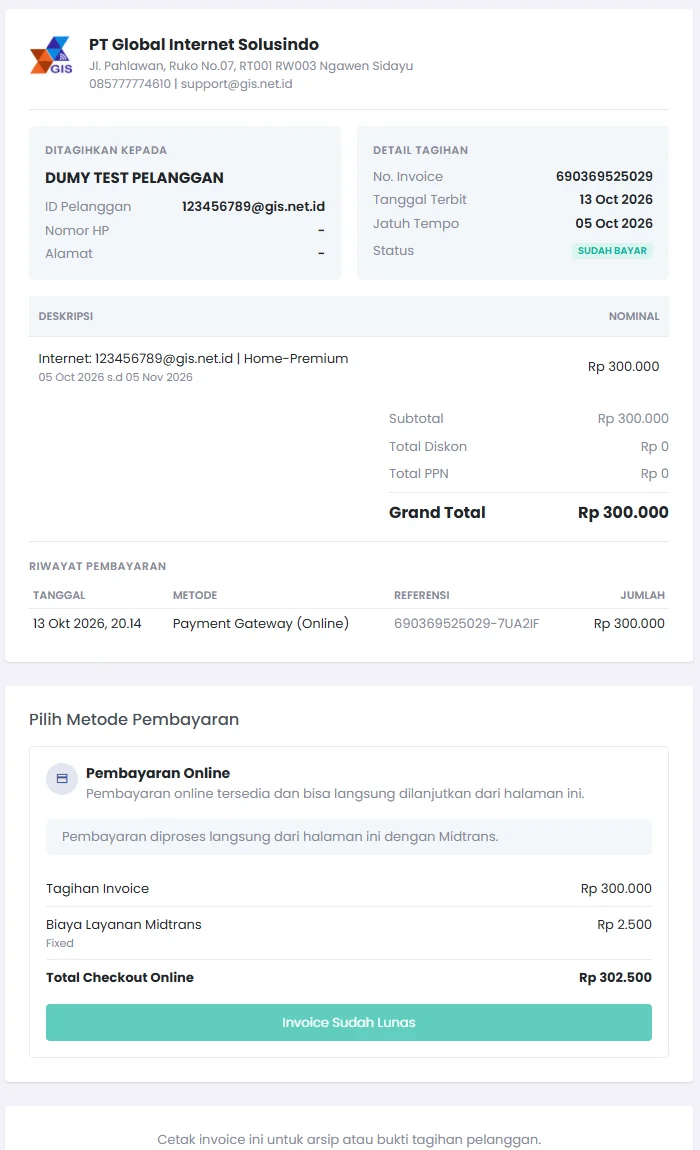Image resolution: width=700 pixels, height=1150 pixels.
Task: Click the Nomor HP label
Action: click(x=77, y=230)
